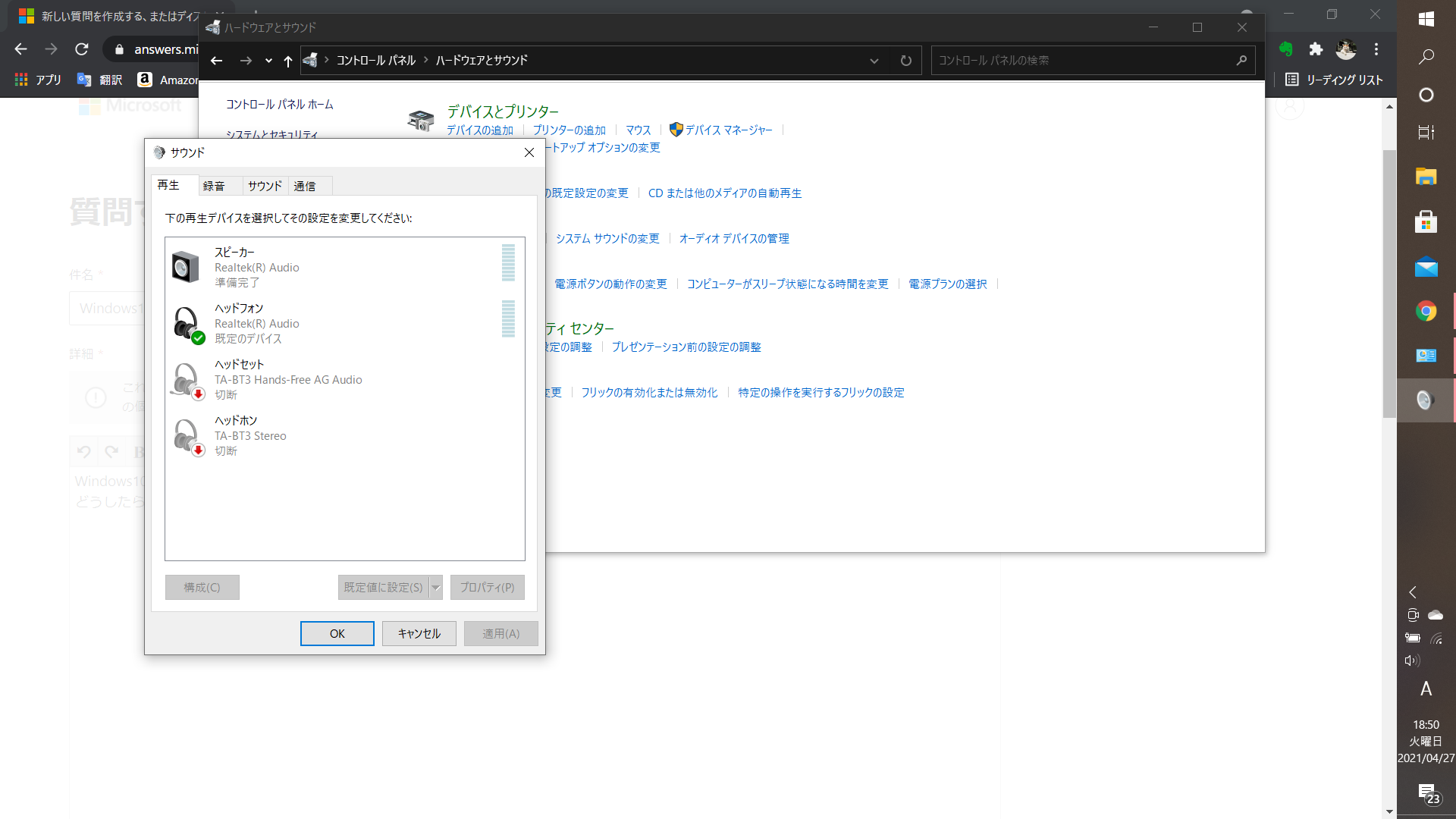Switch to the 録音 tab
Image resolution: width=1456 pixels, height=819 pixels.
(213, 185)
